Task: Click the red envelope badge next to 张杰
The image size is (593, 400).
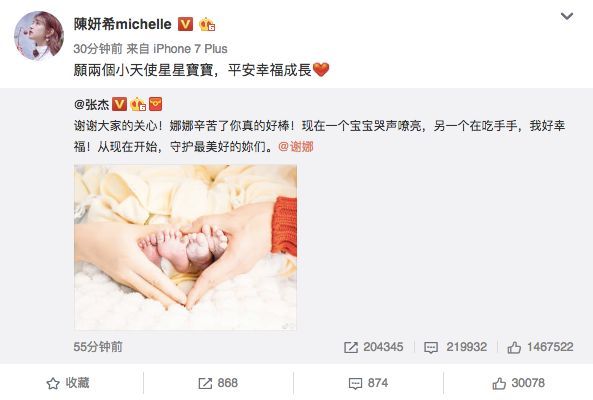Action: [155, 104]
